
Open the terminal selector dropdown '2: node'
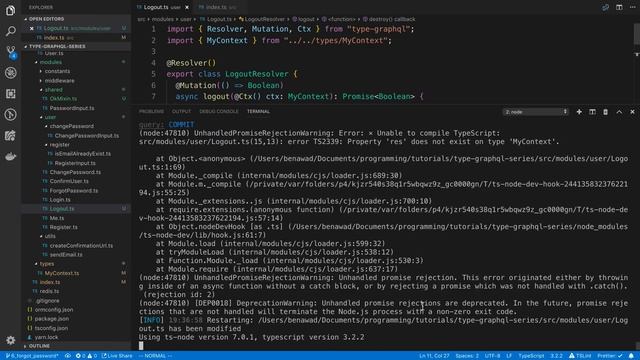pos(536,111)
